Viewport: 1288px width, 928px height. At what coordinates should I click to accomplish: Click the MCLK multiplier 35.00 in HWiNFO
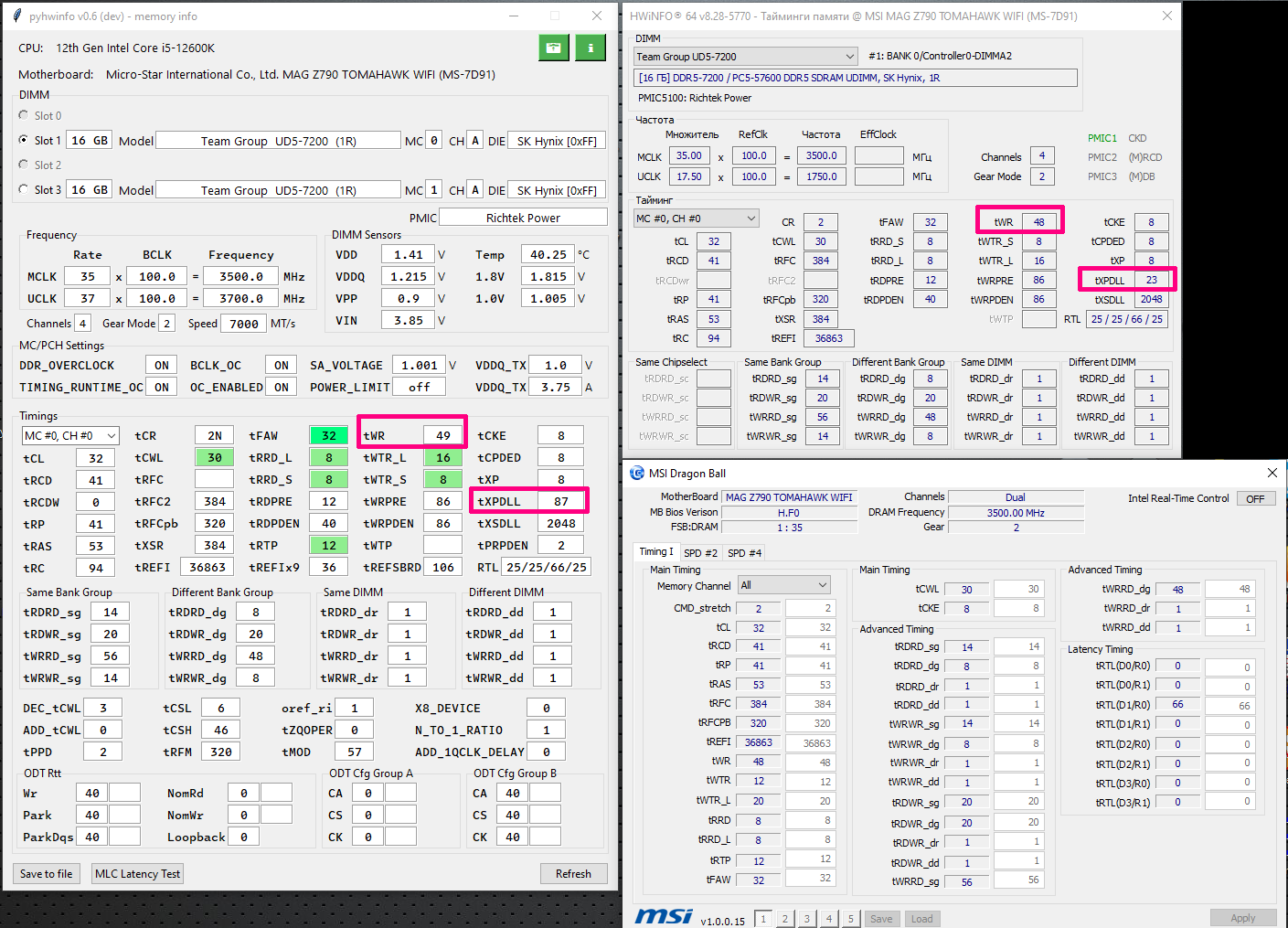click(x=689, y=156)
